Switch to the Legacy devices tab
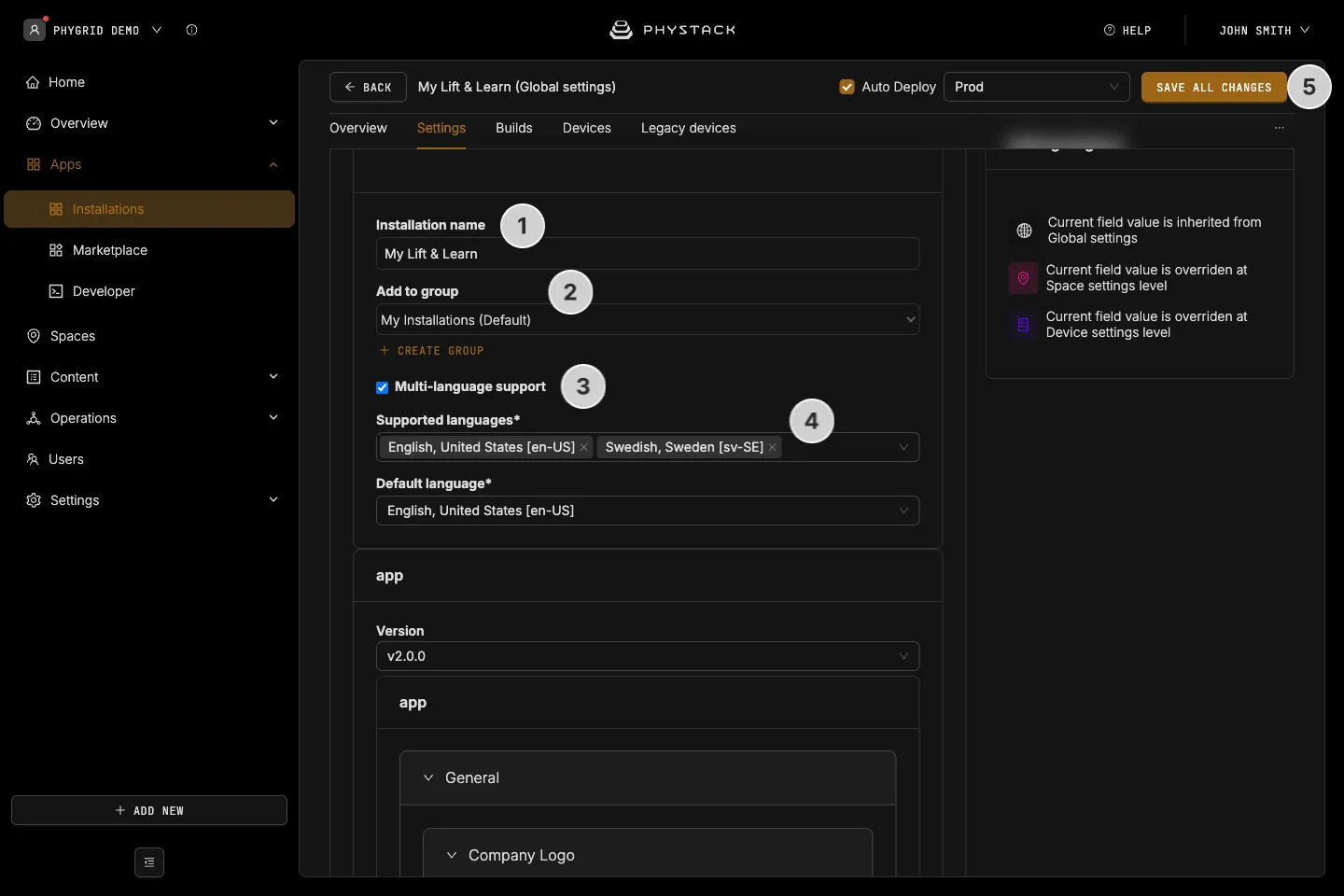Image resolution: width=1344 pixels, height=896 pixels. pos(689,128)
